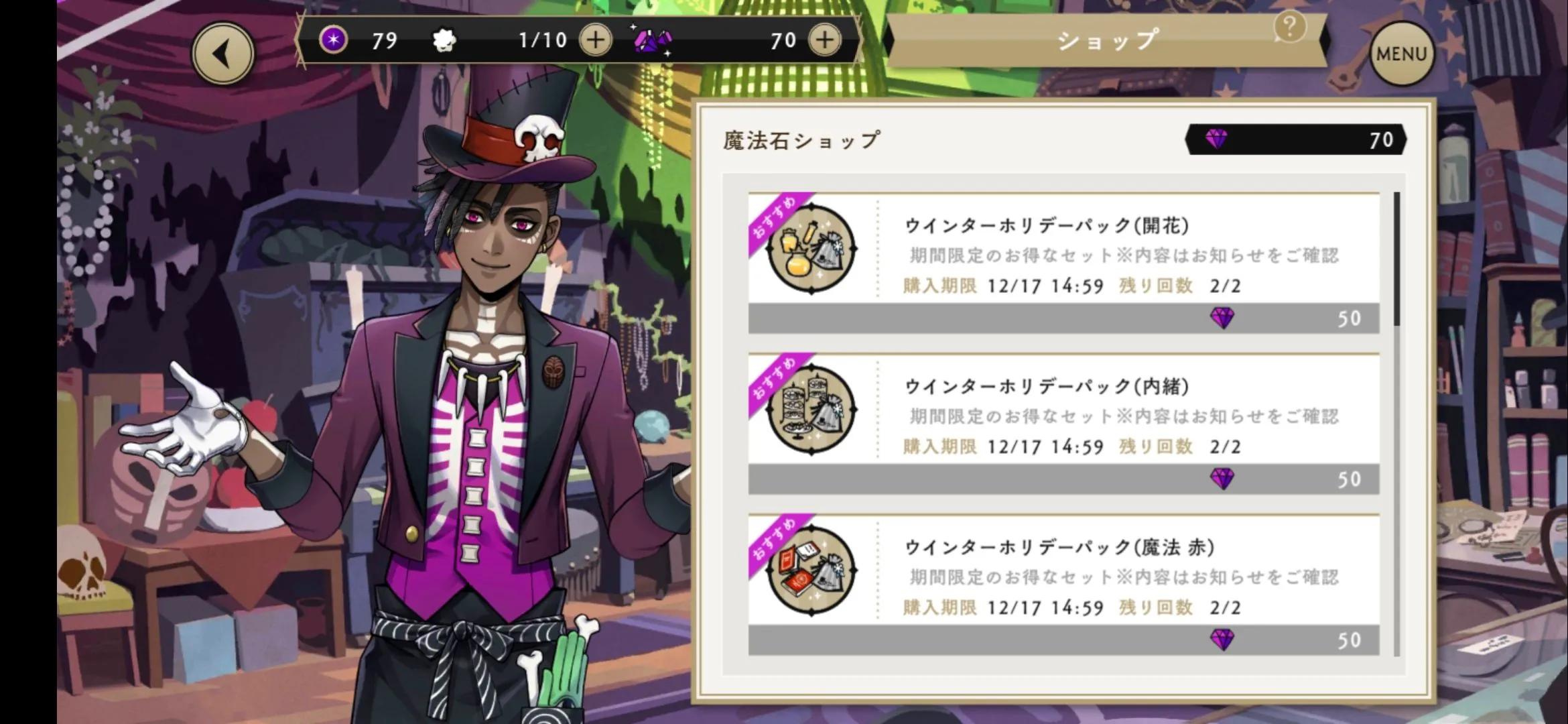Buy second pack via its 50 gem price bar
Viewport: 1568px width, 724px height.
[x=1064, y=479]
